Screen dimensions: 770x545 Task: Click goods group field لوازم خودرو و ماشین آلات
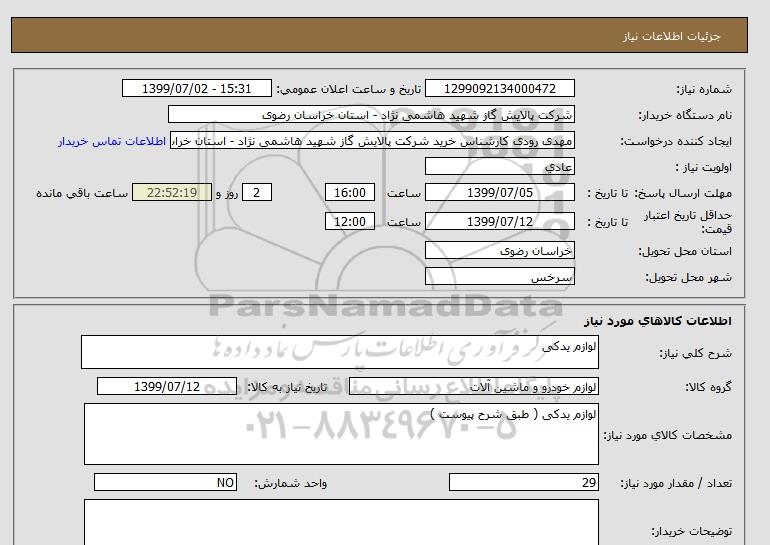point(474,386)
